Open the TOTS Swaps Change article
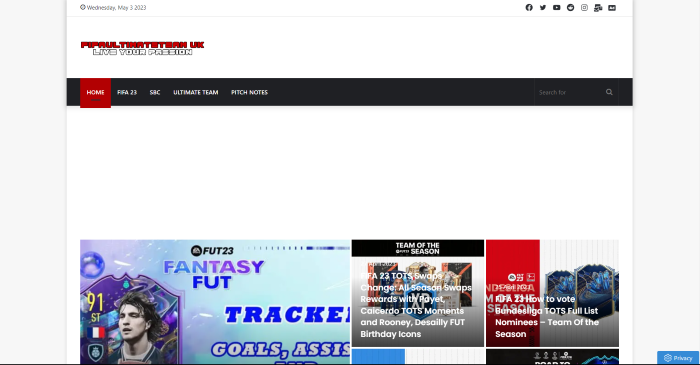This screenshot has height=365, width=700. (x=418, y=293)
